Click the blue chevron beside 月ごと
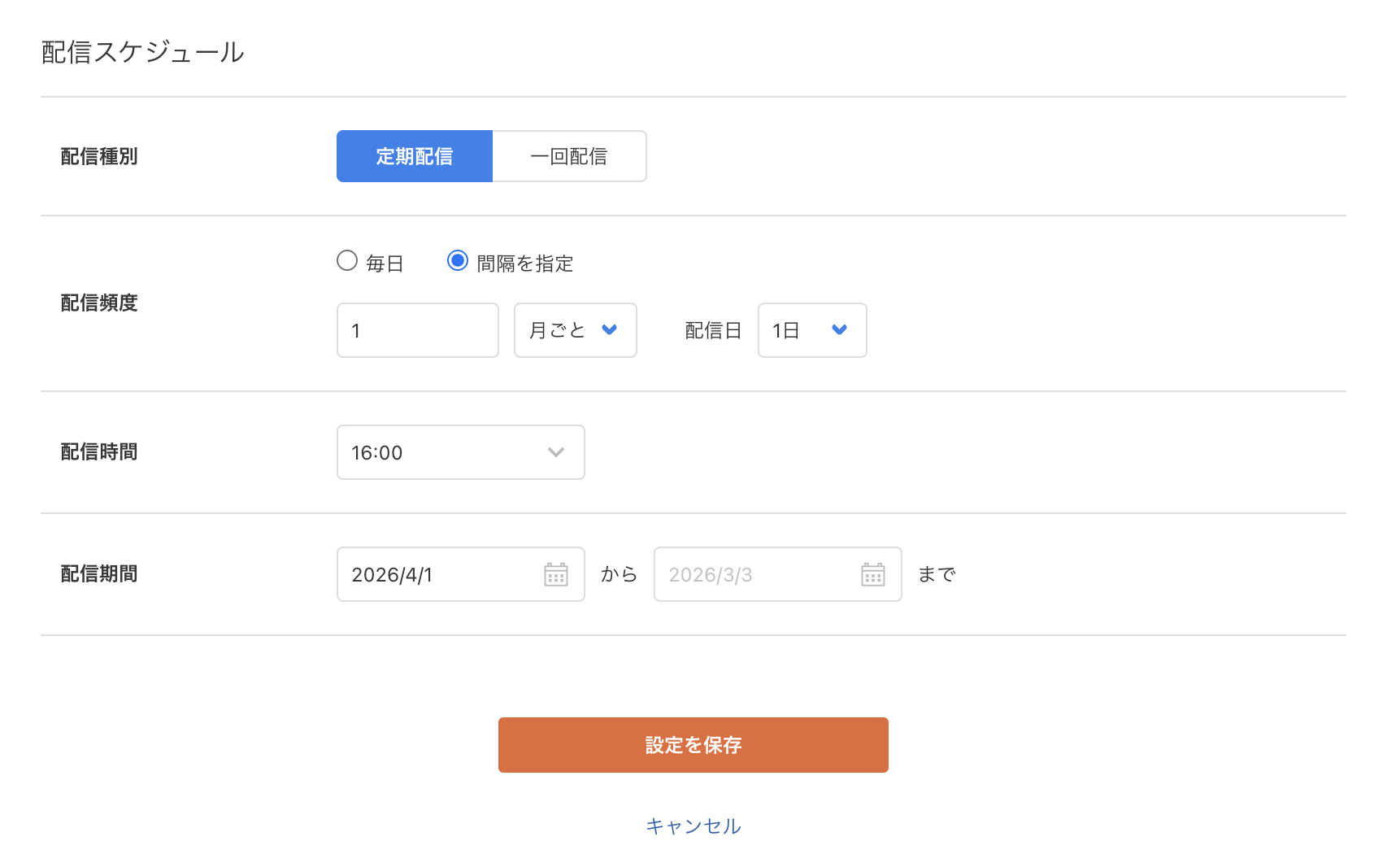The height and width of the screenshot is (854, 1400). pos(609,329)
